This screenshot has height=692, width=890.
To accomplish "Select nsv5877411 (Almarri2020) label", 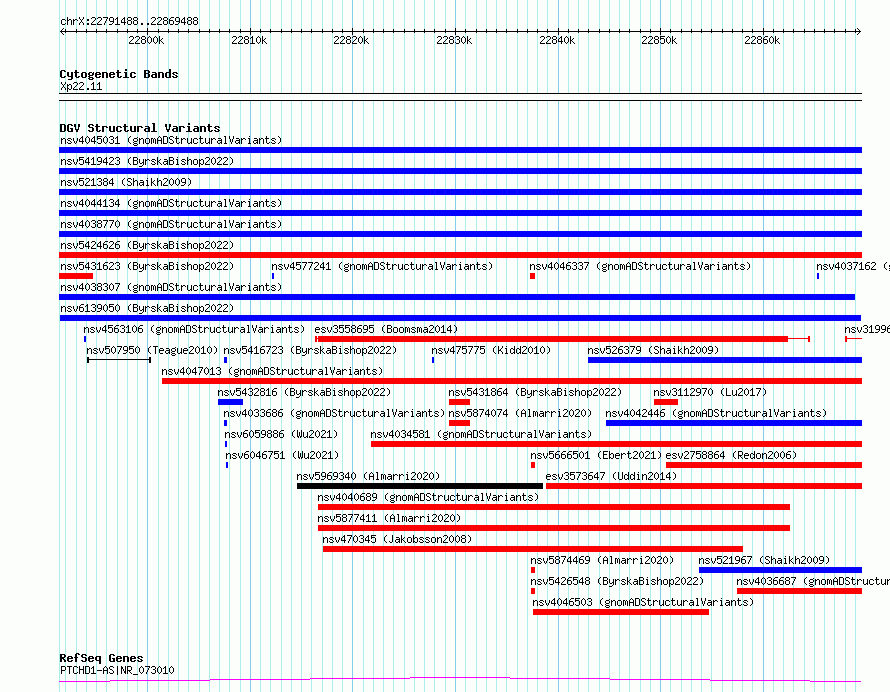I will pos(389,518).
